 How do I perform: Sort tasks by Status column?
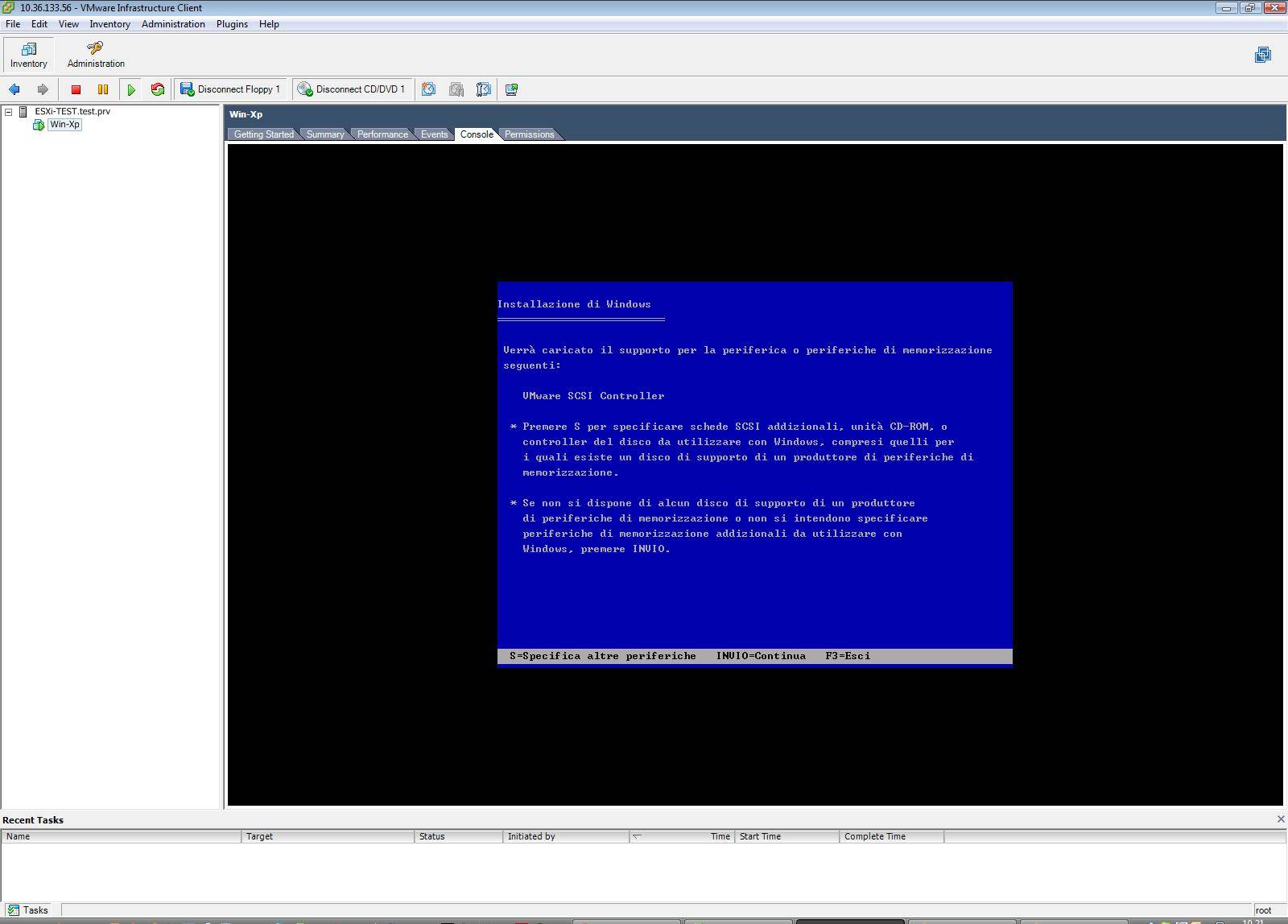[x=459, y=836]
